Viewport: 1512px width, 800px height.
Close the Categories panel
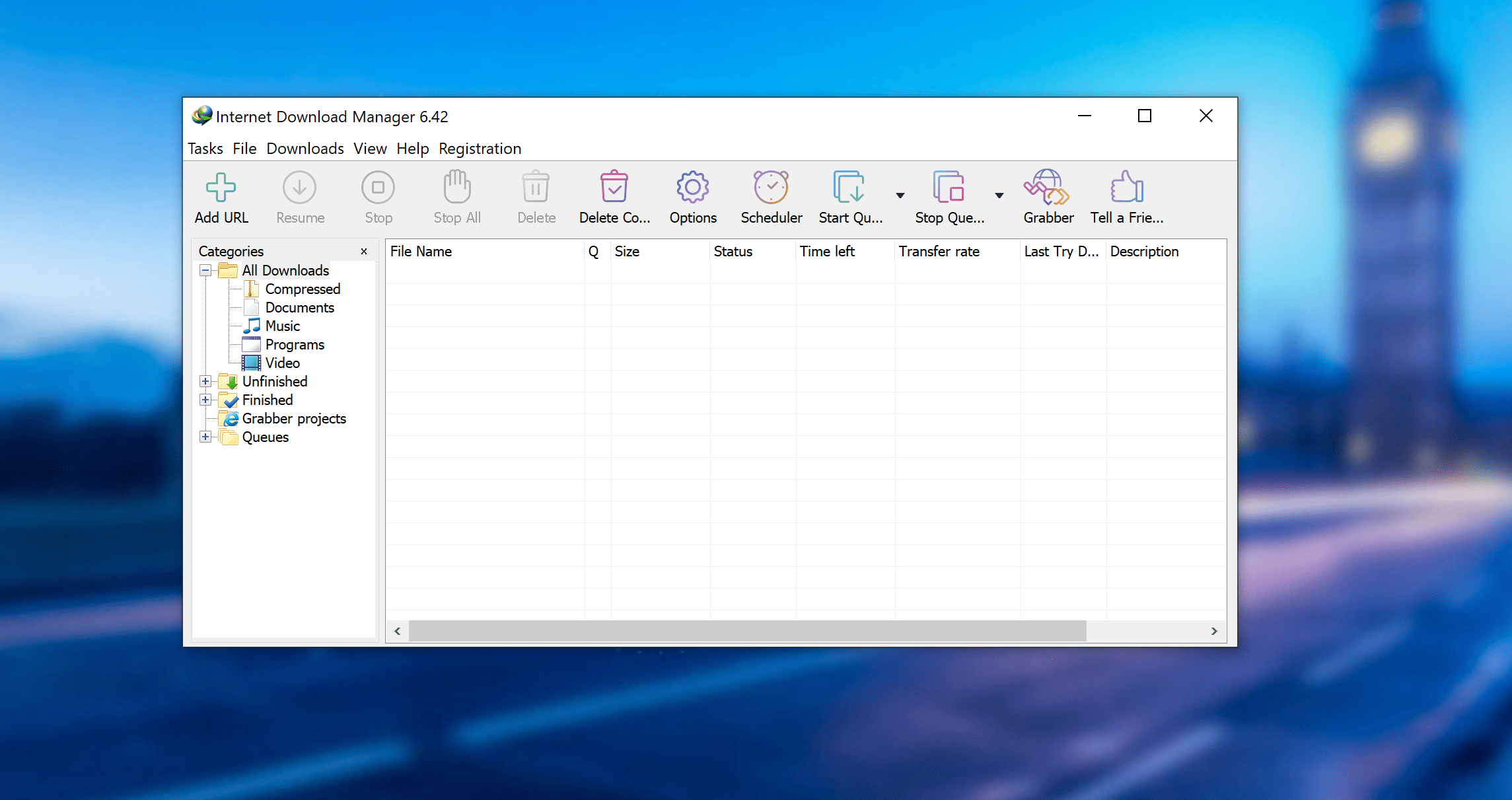click(363, 252)
